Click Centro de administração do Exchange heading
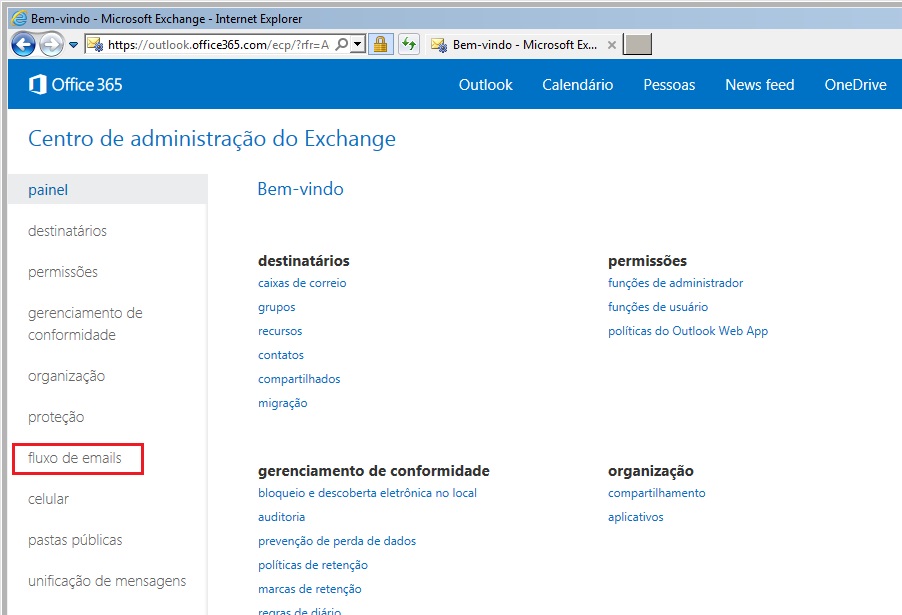The image size is (902, 615). 212,139
